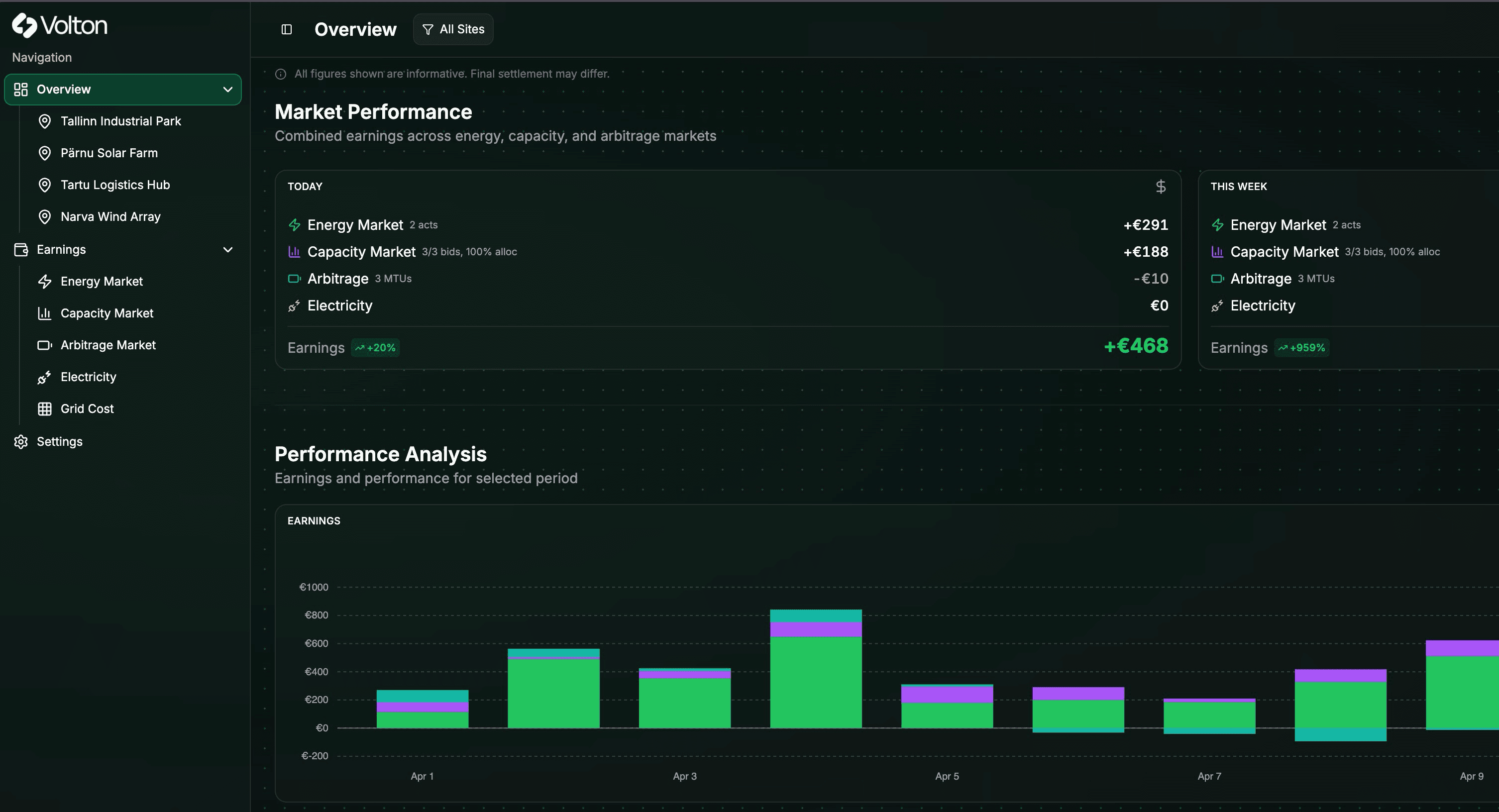Open the All Sites filter
Screen dimensions: 1499x812
[x=453, y=30]
